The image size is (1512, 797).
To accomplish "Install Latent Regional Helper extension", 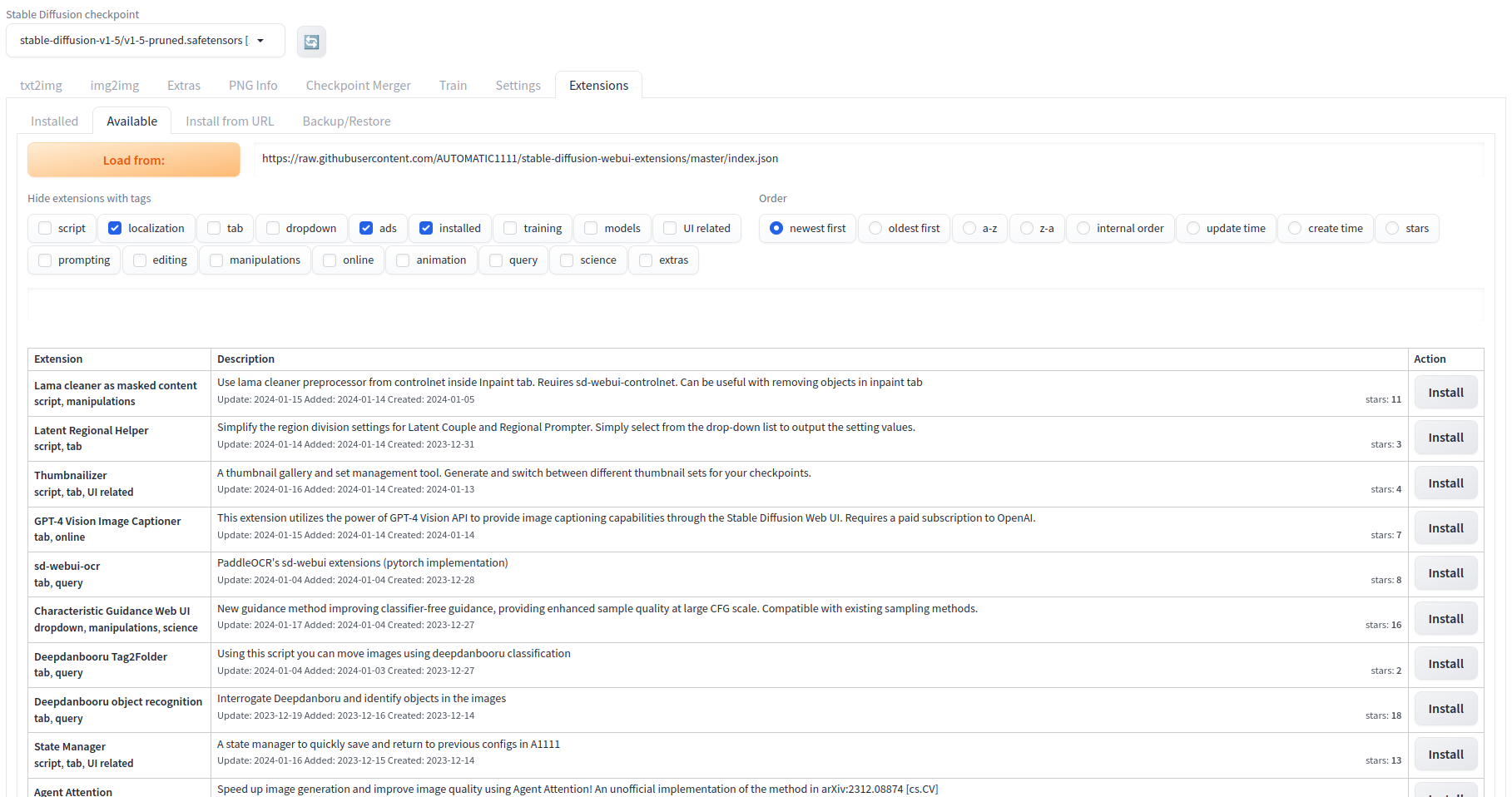I will click(x=1446, y=438).
